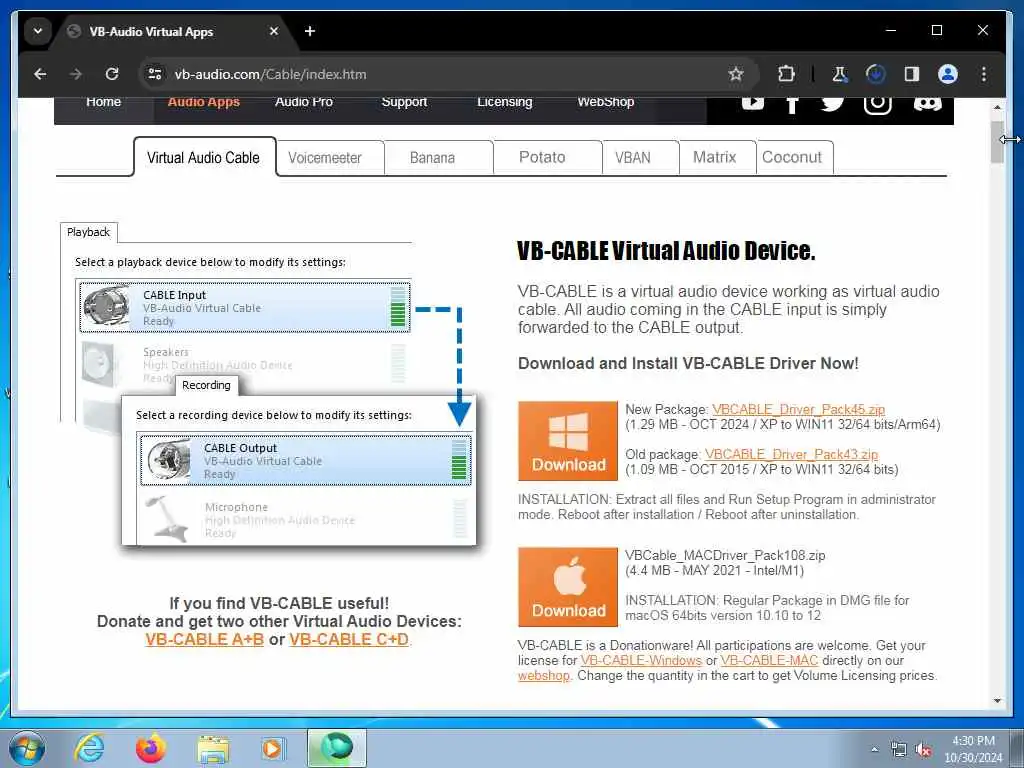Open the Extensions puzzle icon
Image resolution: width=1024 pixels, height=768 pixels.
pos(786,74)
